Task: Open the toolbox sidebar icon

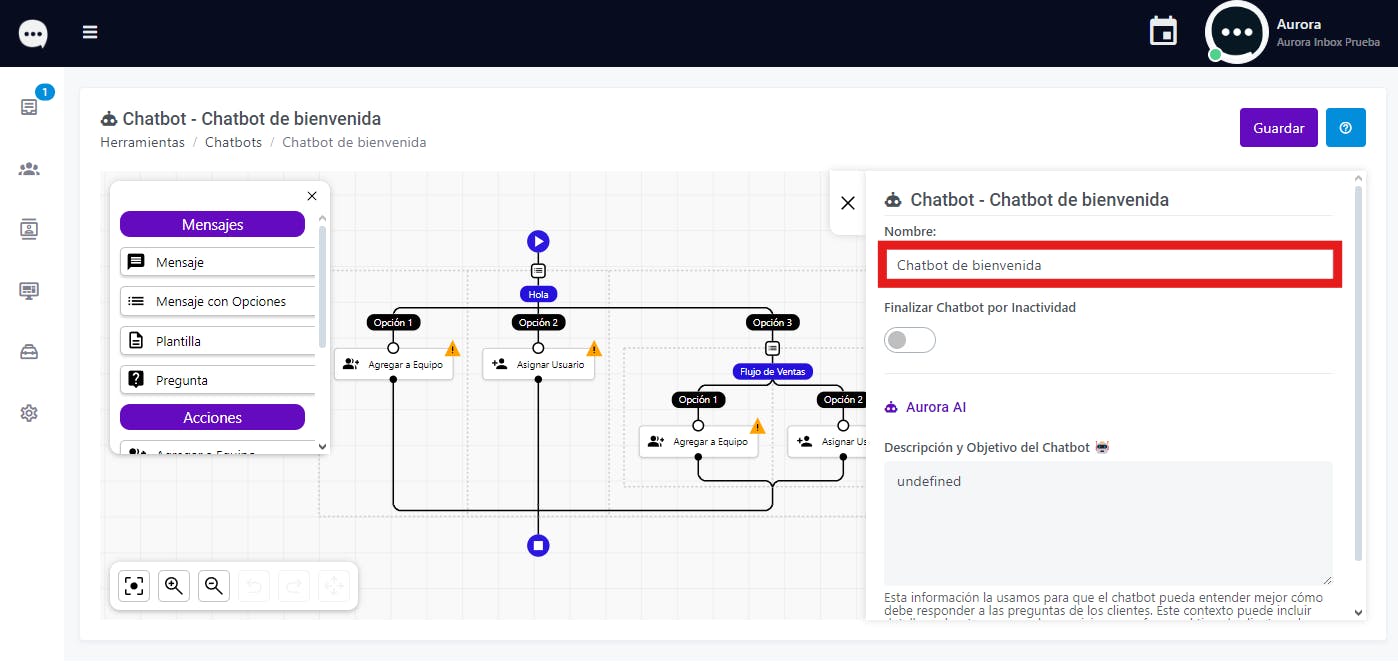Action: pyautogui.click(x=29, y=351)
